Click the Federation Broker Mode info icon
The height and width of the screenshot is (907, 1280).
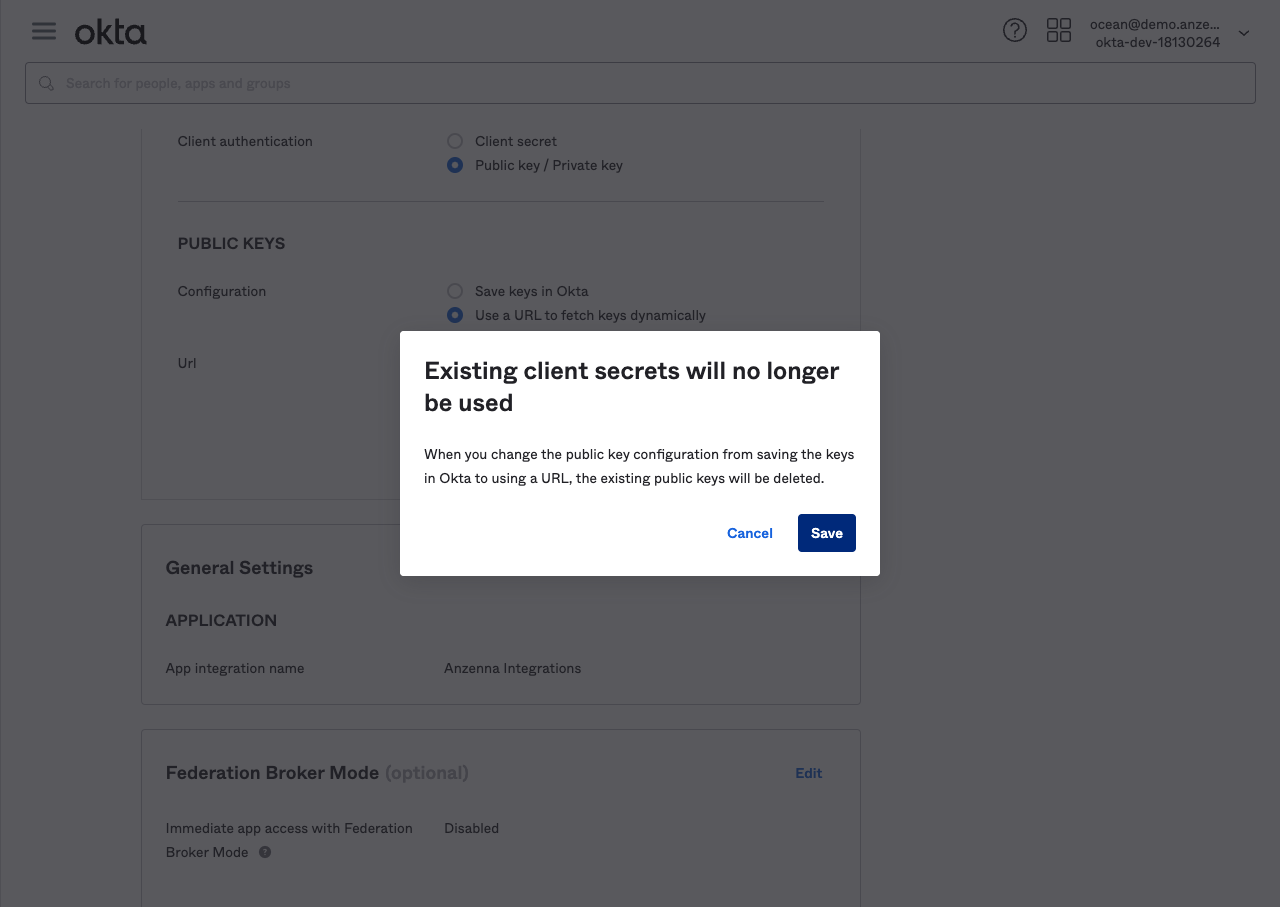[265, 853]
